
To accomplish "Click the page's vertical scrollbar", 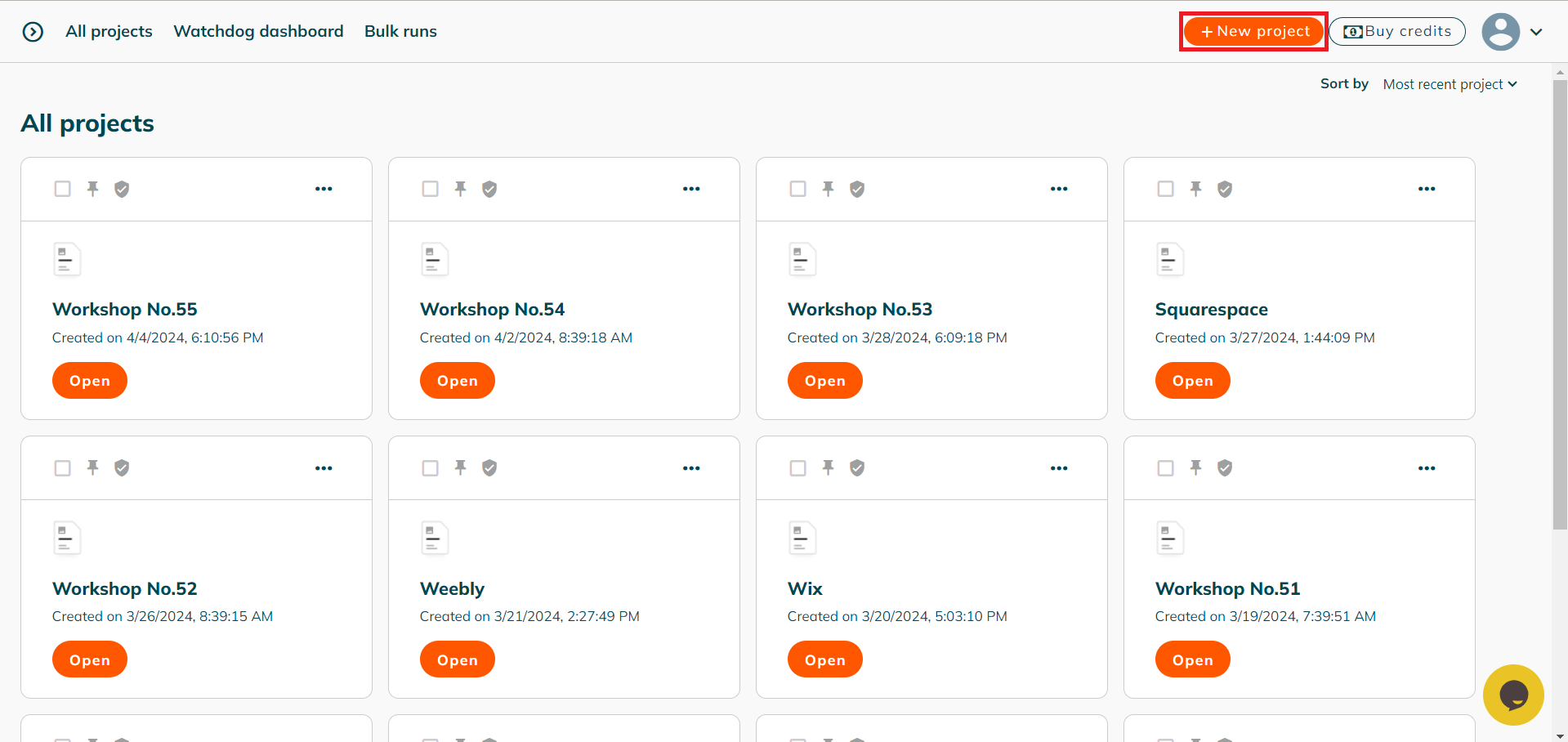I will 1560,302.
